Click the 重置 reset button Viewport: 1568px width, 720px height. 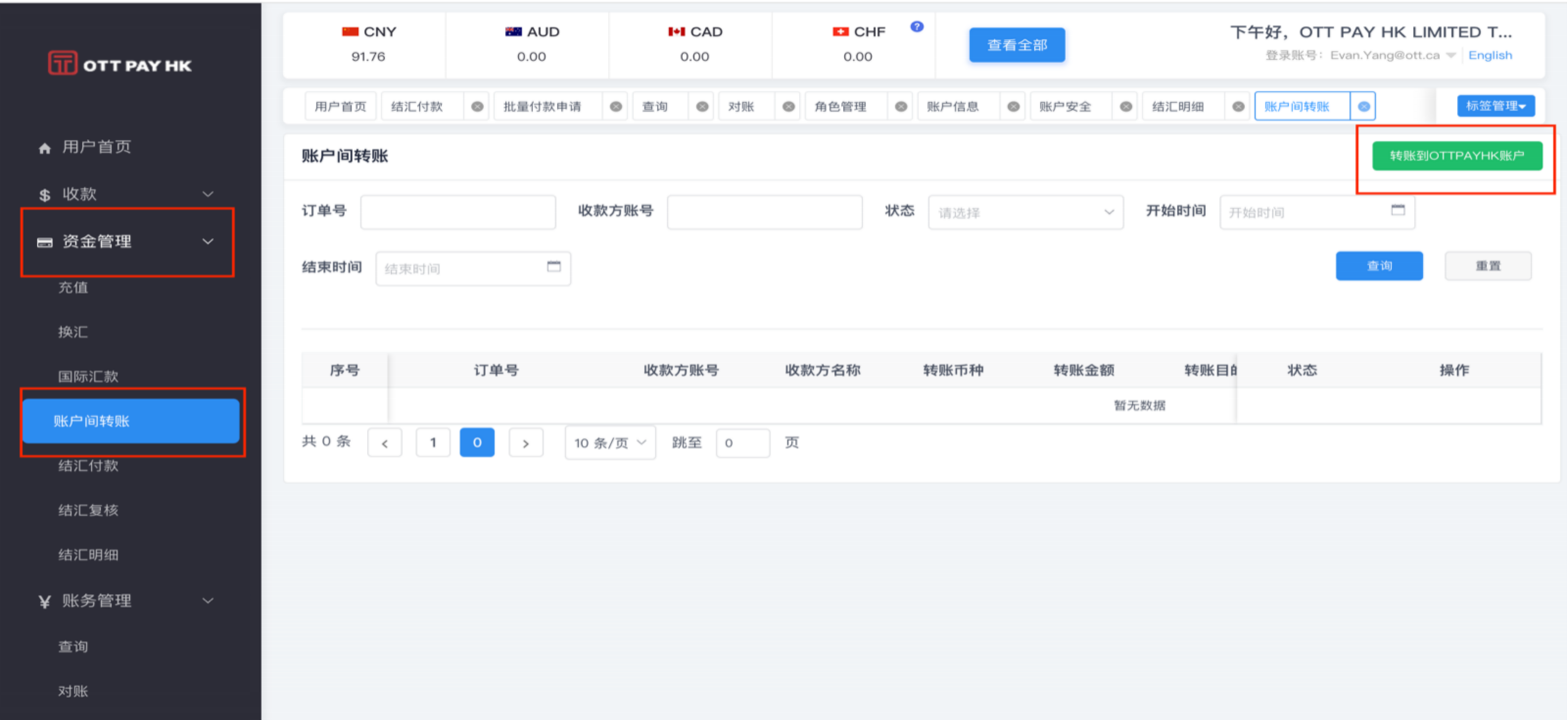pyautogui.click(x=1488, y=266)
